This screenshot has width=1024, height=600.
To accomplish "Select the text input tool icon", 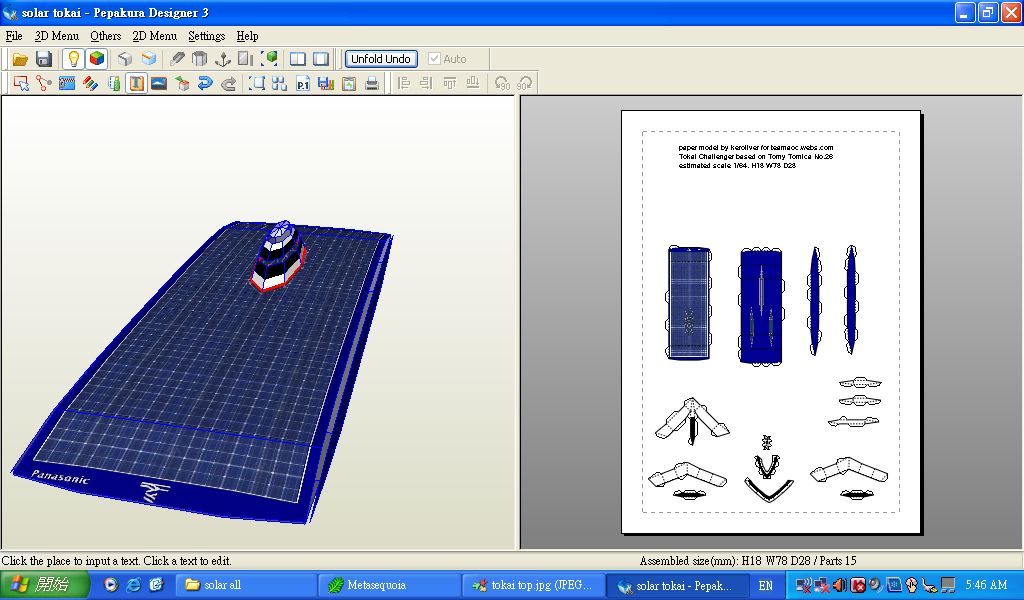I will coord(136,84).
